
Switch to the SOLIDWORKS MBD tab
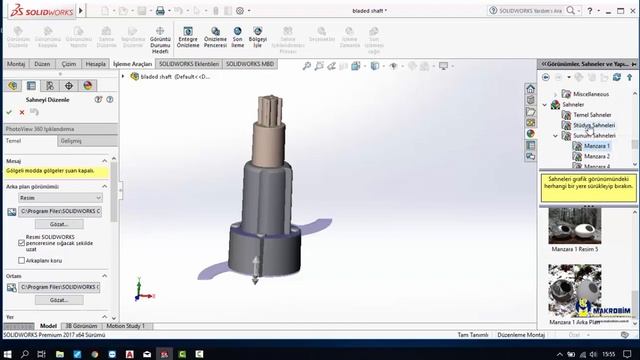[x=250, y=64]
